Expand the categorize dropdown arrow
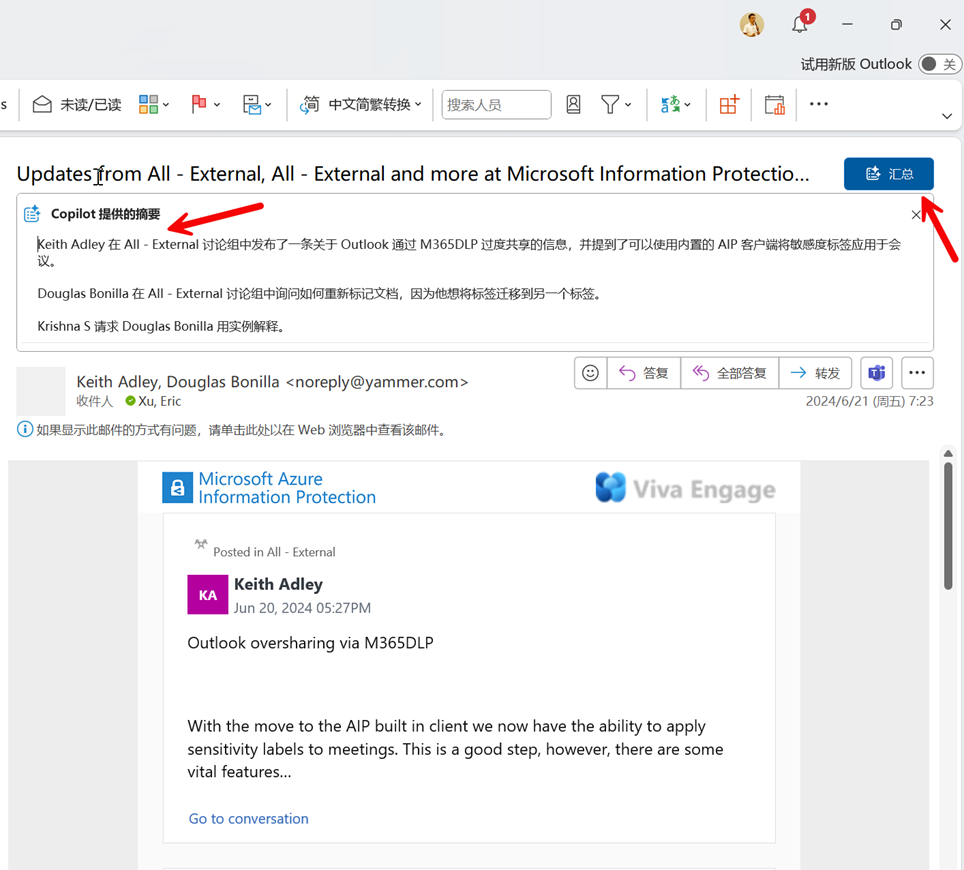The width and height of the screenshot is (964, 870). click(166, 105)
